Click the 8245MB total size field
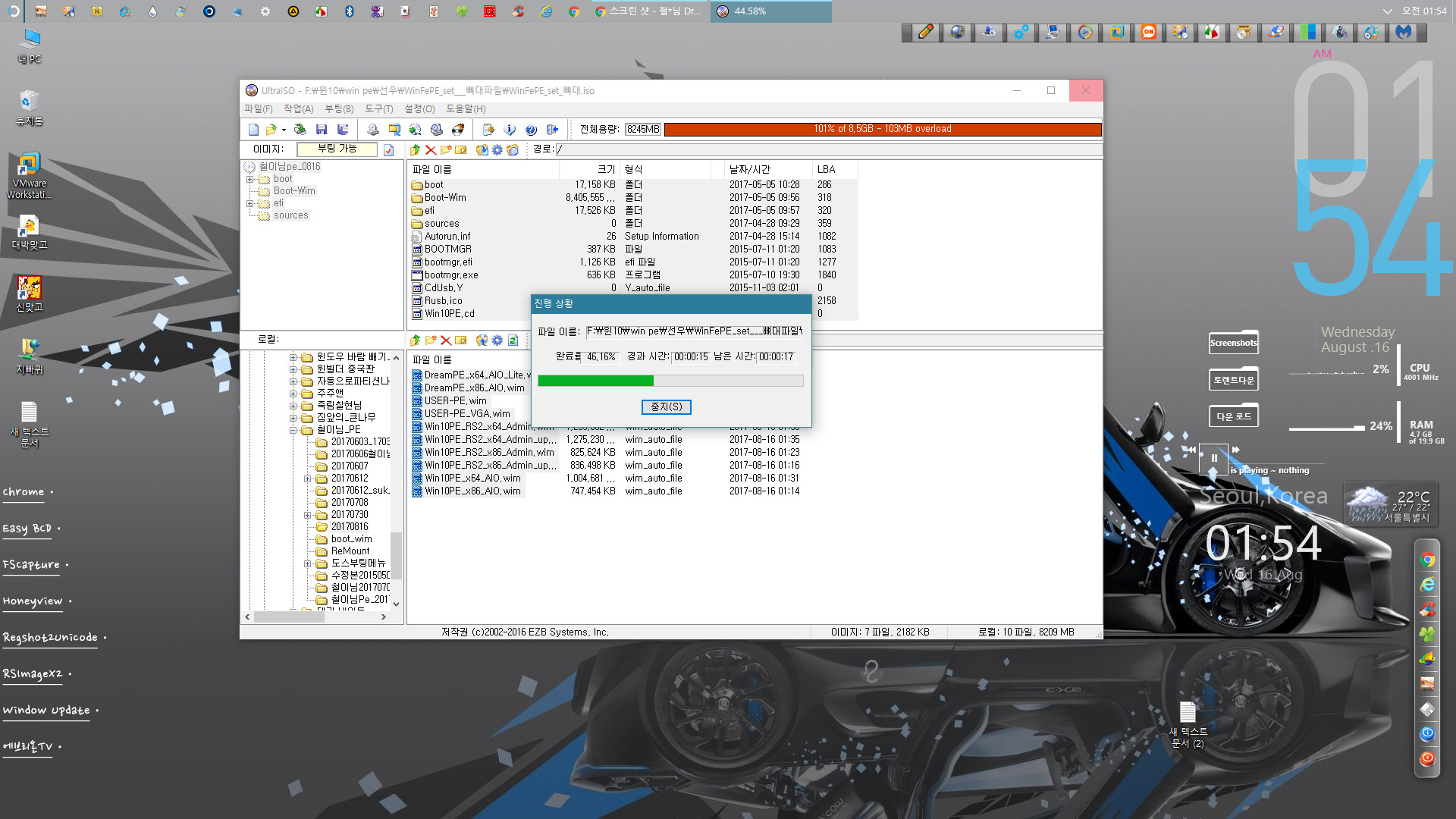The width and height of the screenshot is (1456, 819). tap(643, 130)
